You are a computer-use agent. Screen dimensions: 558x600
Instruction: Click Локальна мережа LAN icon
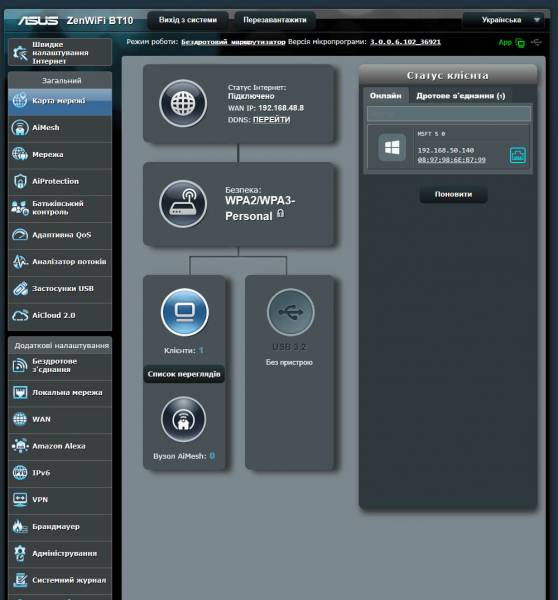pyautogui.click(x=20, y=393)
